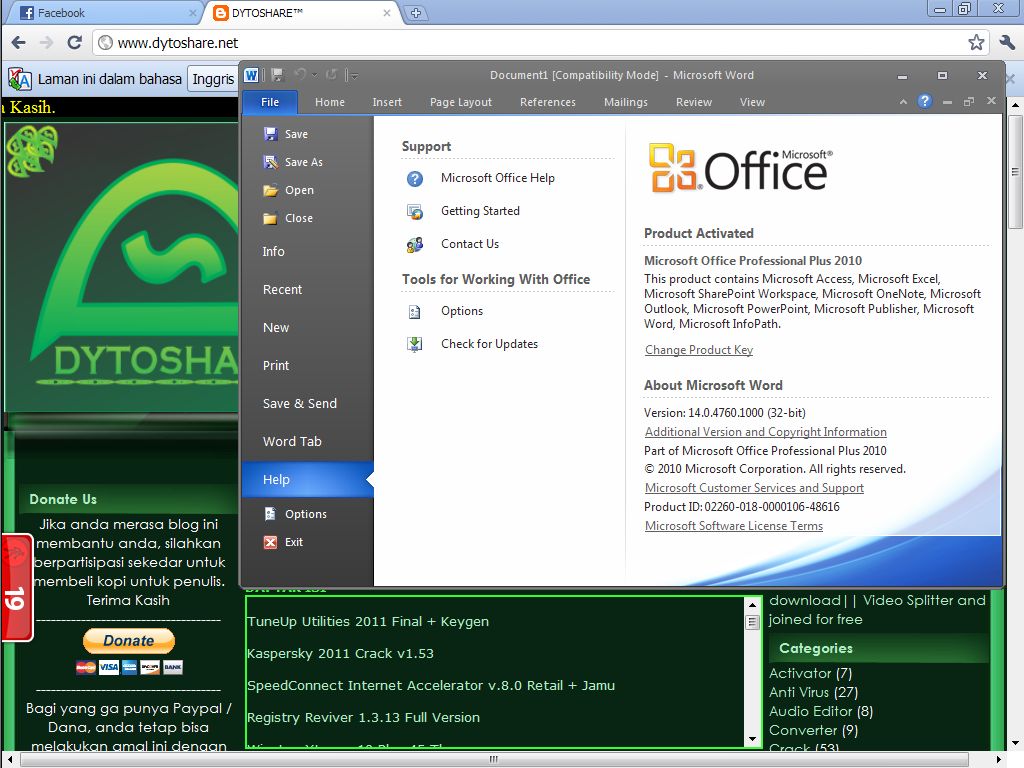Viewport: 1024px width, 768px height.
Task: Switch to the Mailings ribbon tab
Action: (x=626, y=102)
